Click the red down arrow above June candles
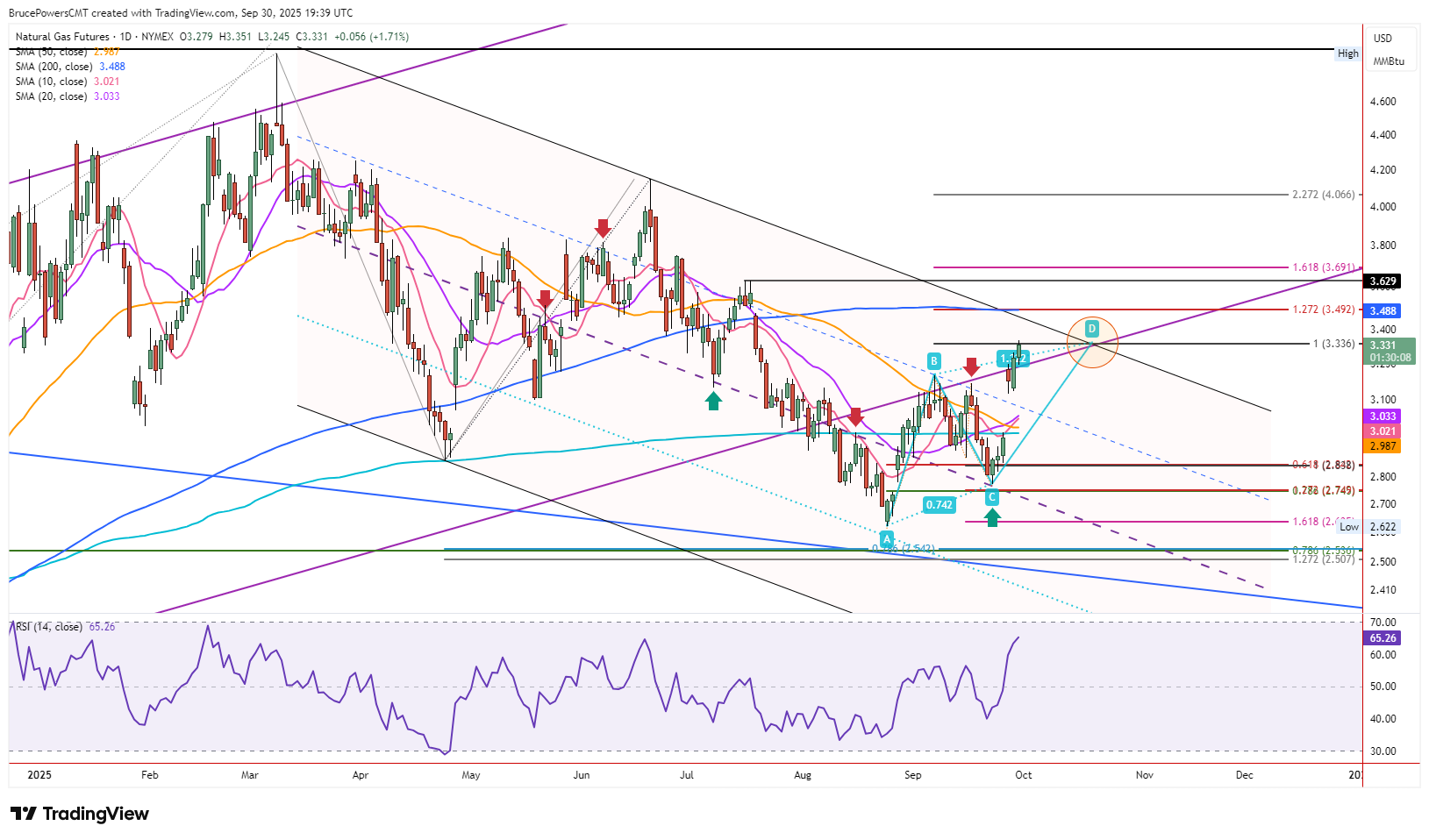1429x840 pixels. (603, 228)
